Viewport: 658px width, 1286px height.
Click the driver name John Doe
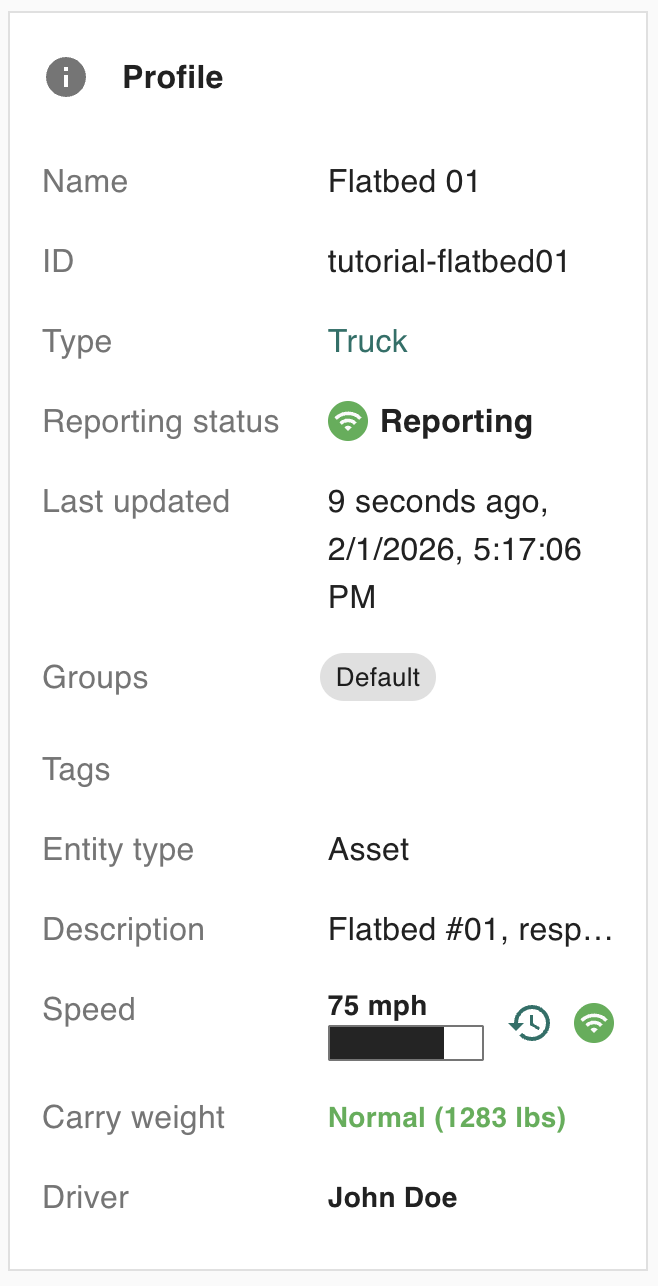[392, 1197]
